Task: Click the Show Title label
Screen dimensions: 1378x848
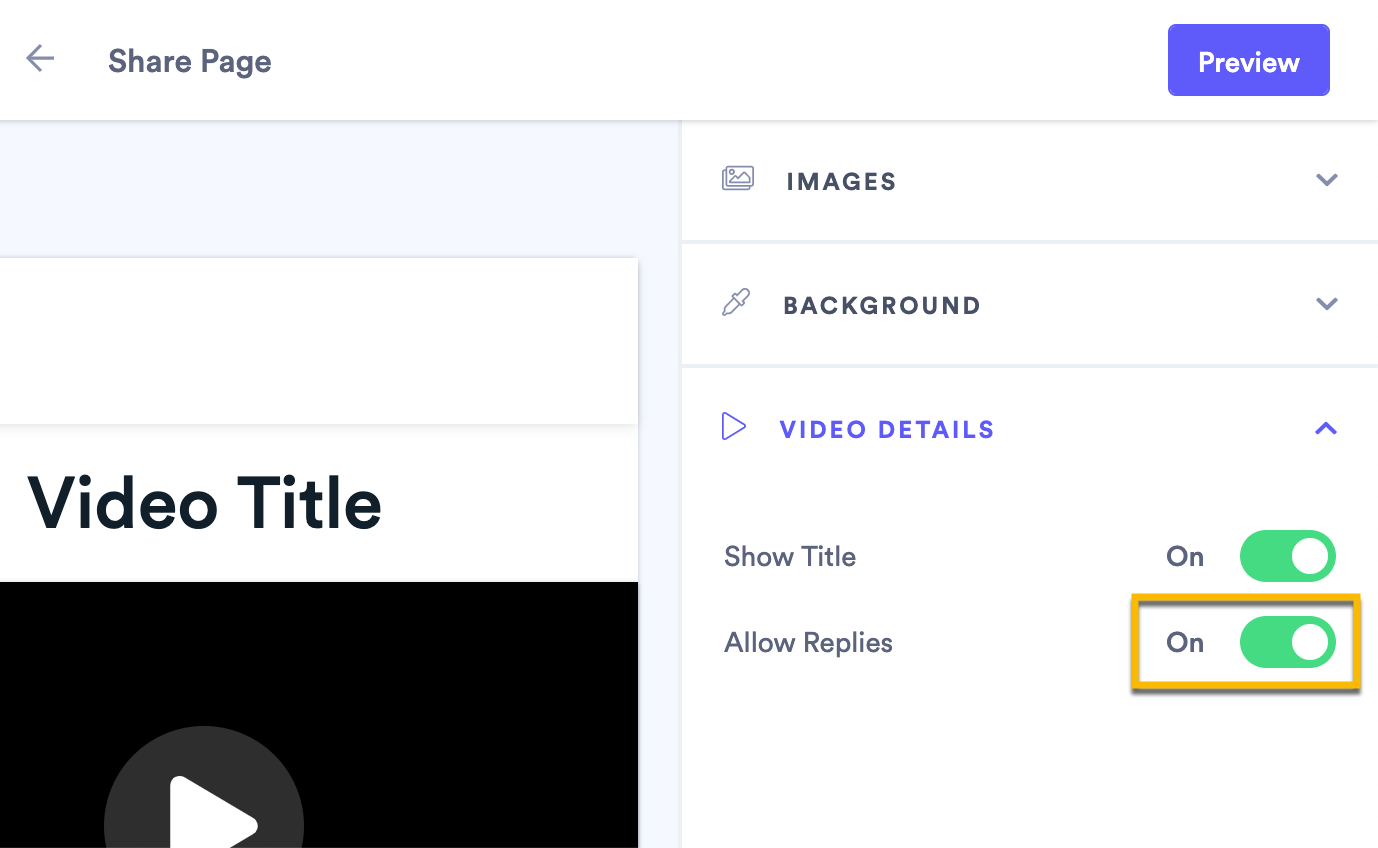Action: click(790, 556)
